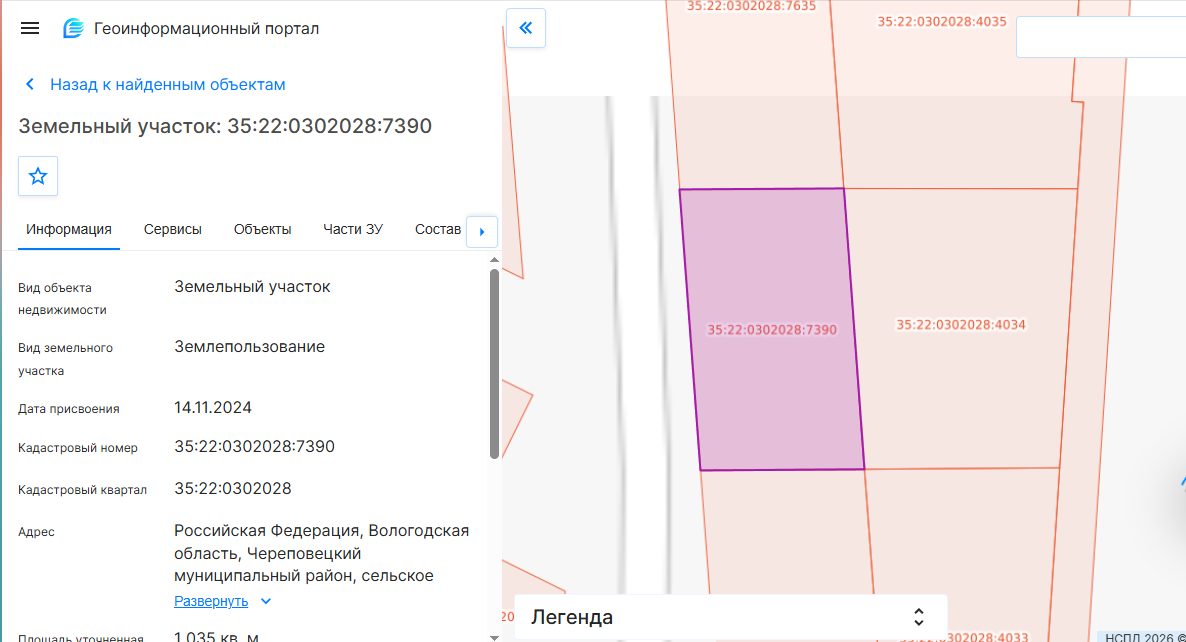1186x642 pixels.
Task: Open the hamburger main menu
Action: 29,29
